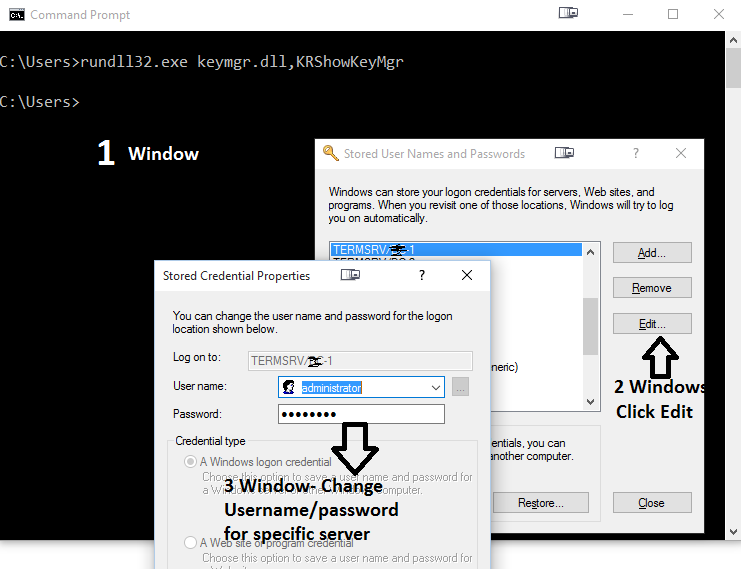Click the rundll32.exe keymgr.dll command line text
741x569 pixels.
coord(242,62)
